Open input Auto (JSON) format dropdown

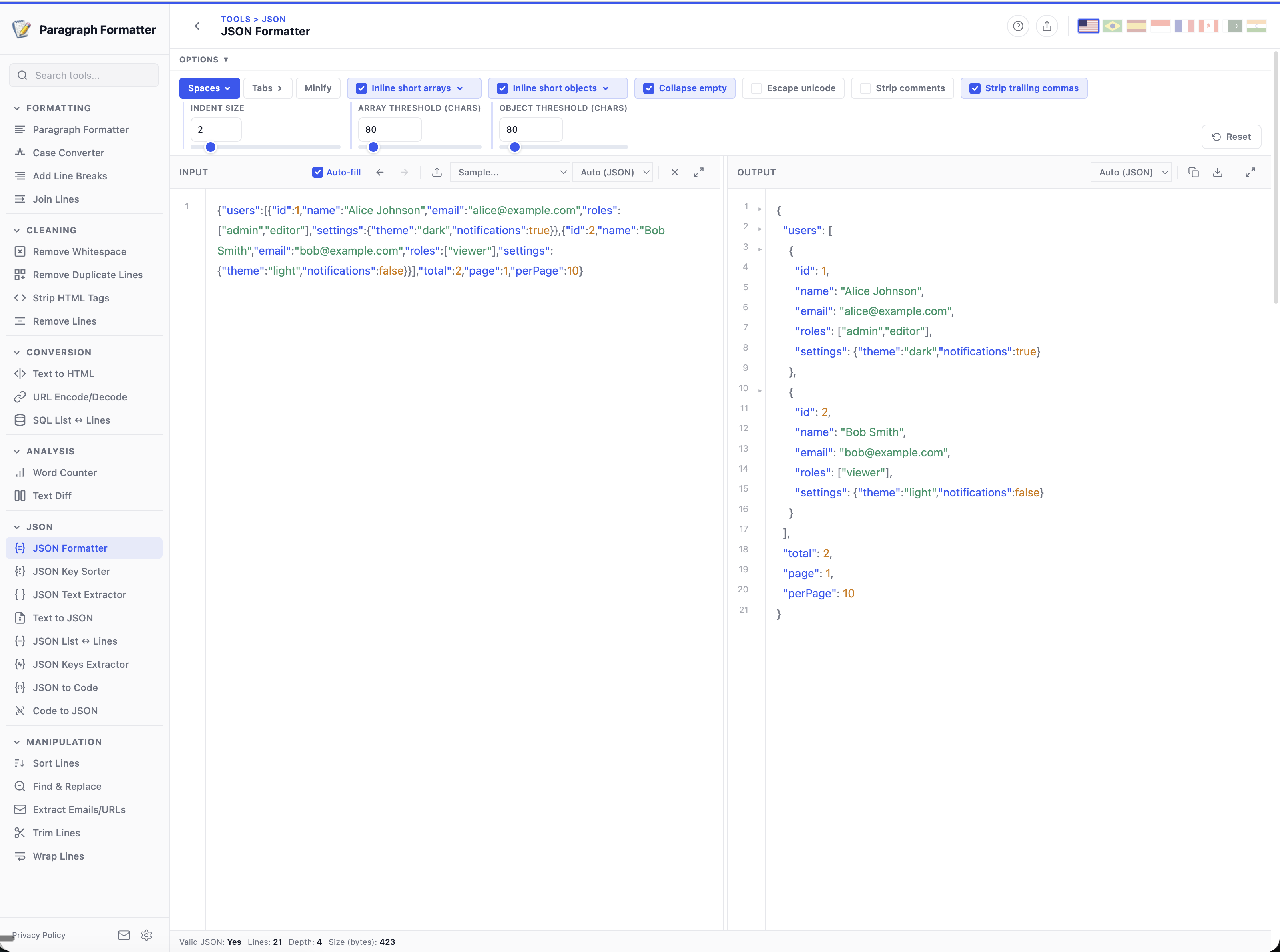pos(613,172)
